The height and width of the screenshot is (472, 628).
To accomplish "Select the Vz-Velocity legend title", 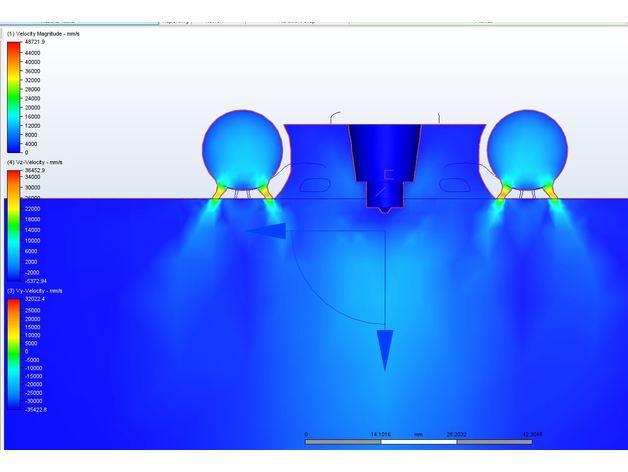I will click(37, 161).
